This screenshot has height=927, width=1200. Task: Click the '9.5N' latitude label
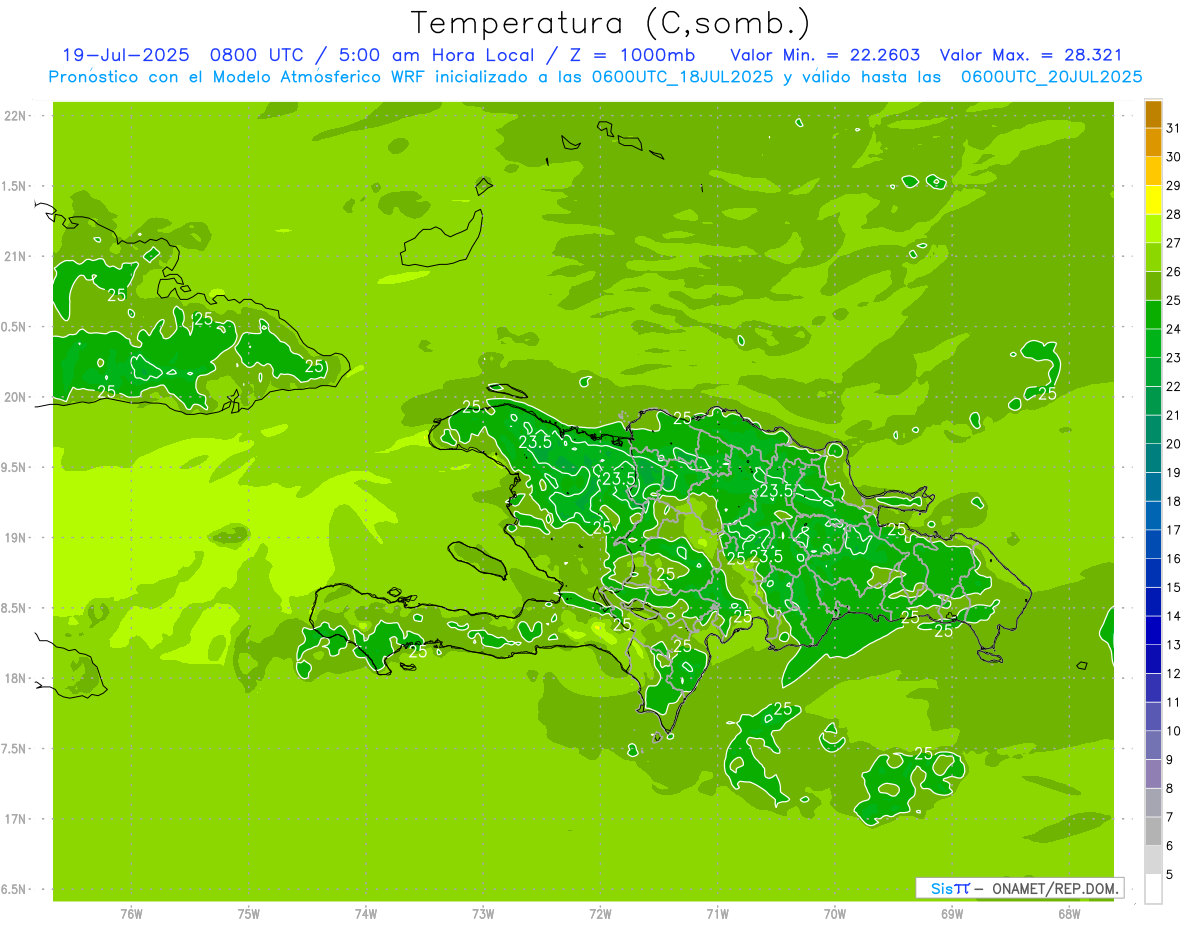[x=15, y=468]
